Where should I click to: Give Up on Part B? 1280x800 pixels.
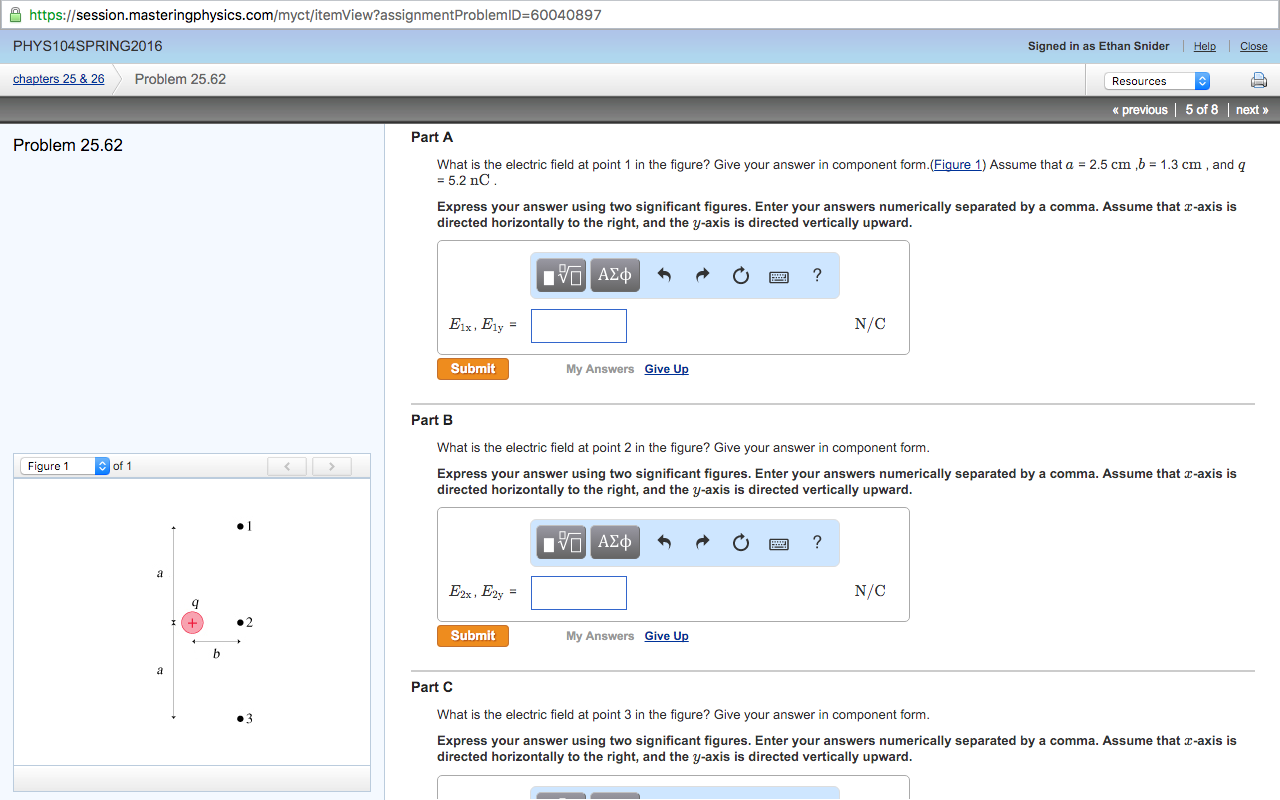coord(667,636)
